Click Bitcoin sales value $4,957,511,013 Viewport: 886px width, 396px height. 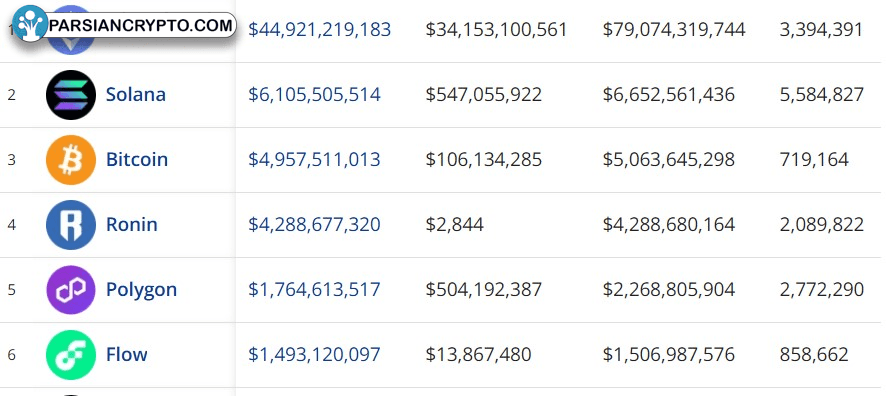coord(314,159)
